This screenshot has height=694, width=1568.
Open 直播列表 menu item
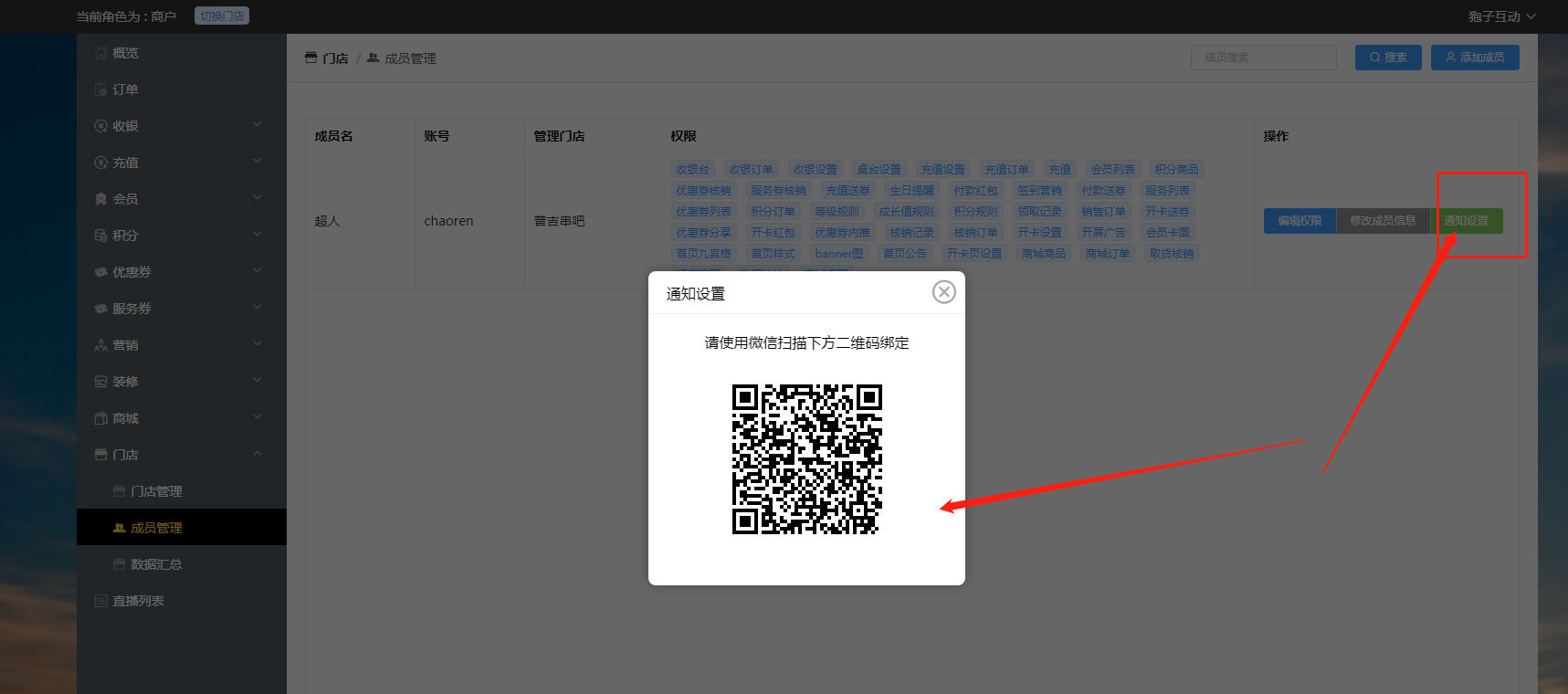point(182,601)
